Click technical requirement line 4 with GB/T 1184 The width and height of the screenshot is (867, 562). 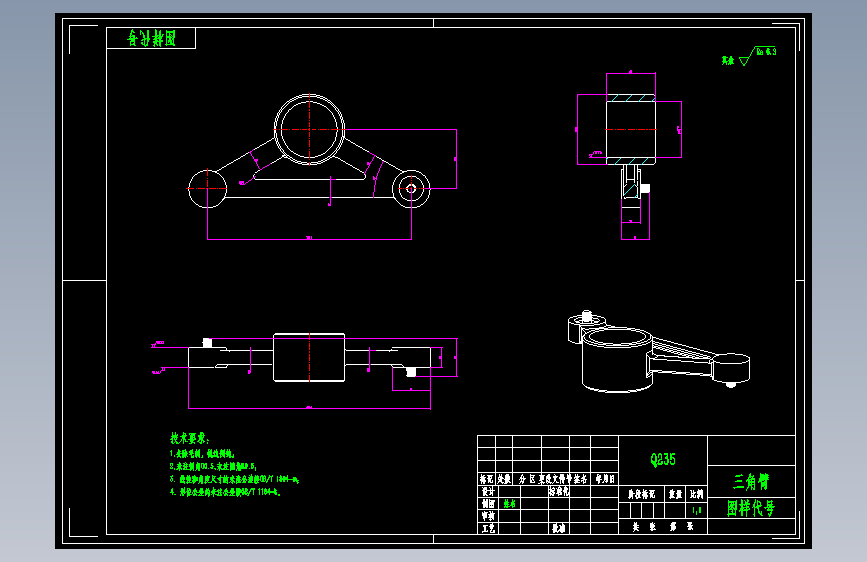225,492
